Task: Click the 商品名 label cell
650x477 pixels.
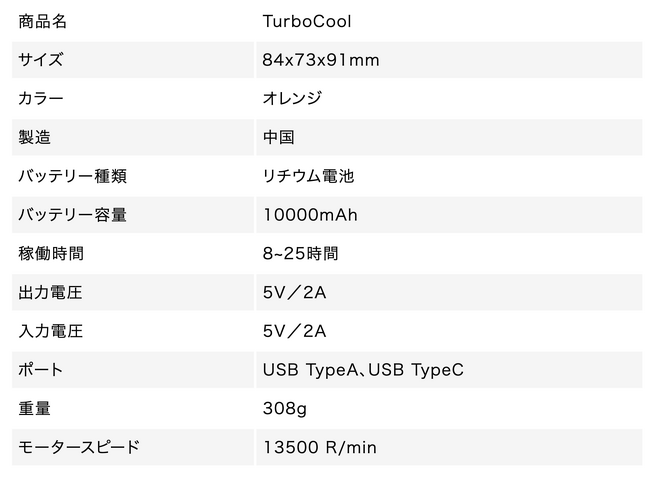Action: coord(43,21)
